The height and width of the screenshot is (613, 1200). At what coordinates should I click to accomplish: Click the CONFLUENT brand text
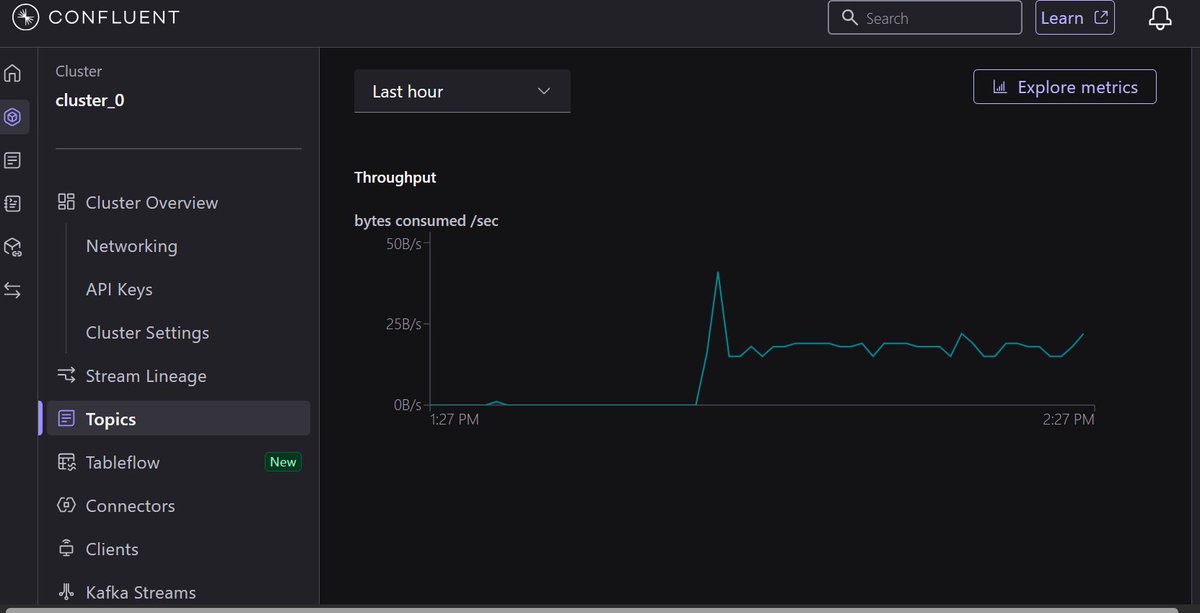[x=112, y=18]
